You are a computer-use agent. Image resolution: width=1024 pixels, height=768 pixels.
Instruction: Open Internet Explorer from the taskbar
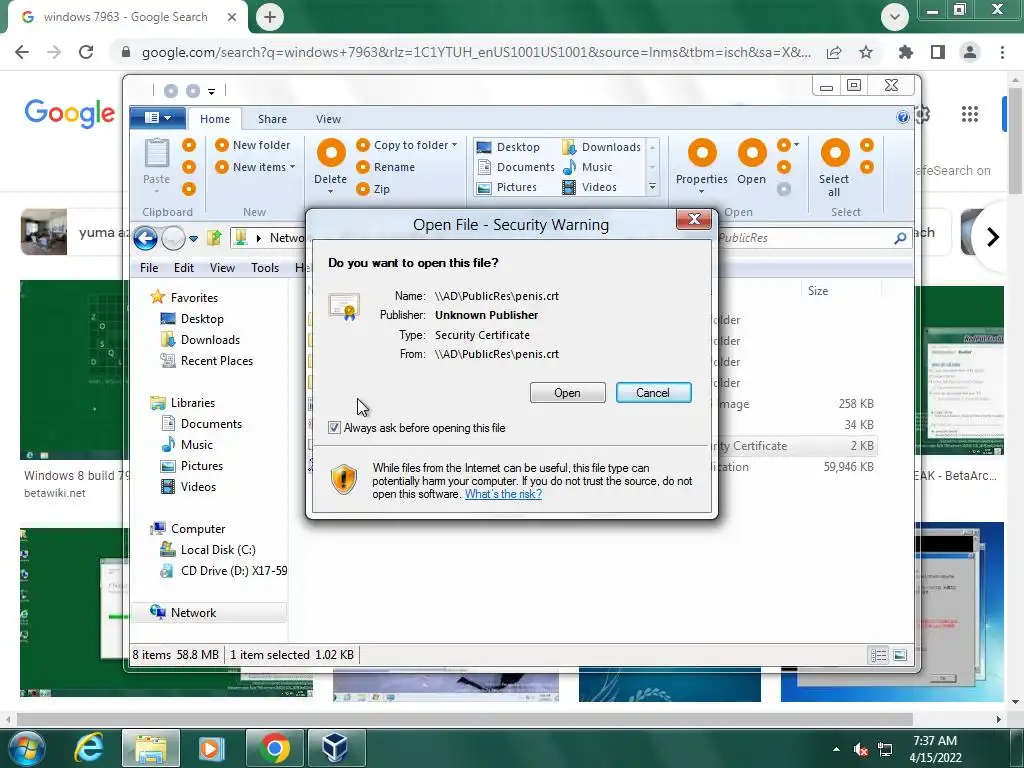point(89,748)
